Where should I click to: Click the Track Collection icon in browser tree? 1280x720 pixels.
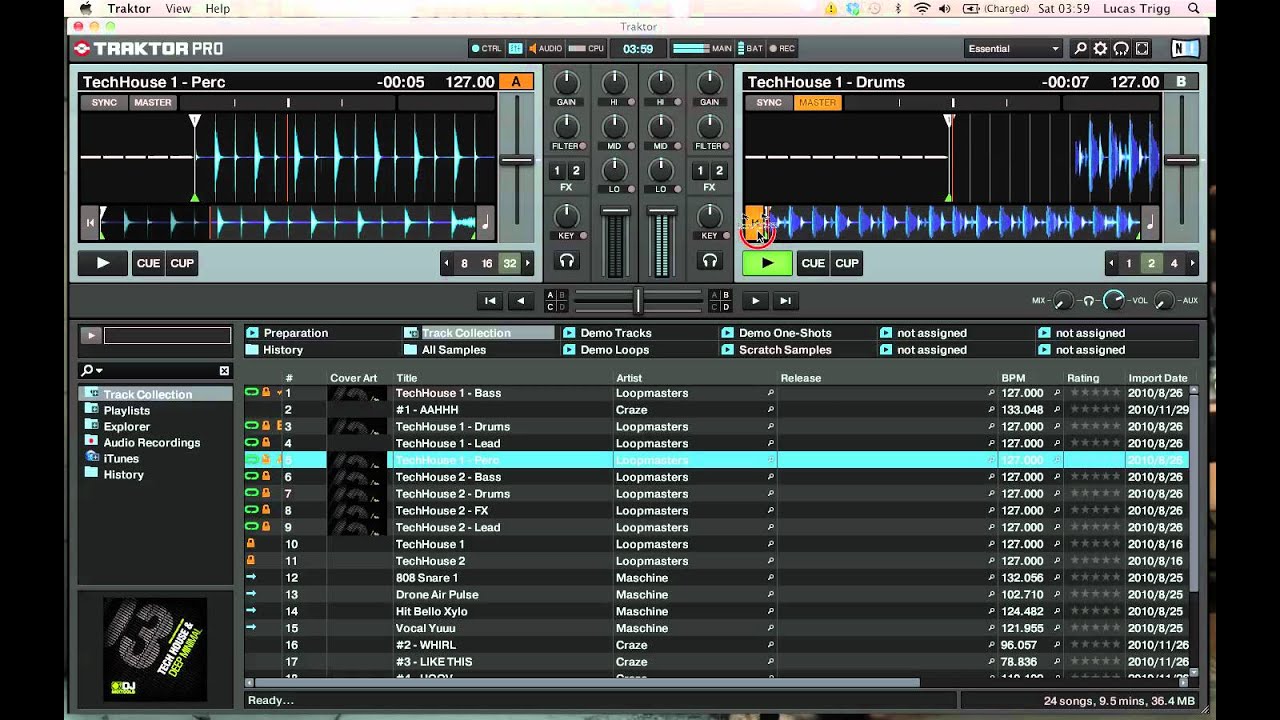92,394
